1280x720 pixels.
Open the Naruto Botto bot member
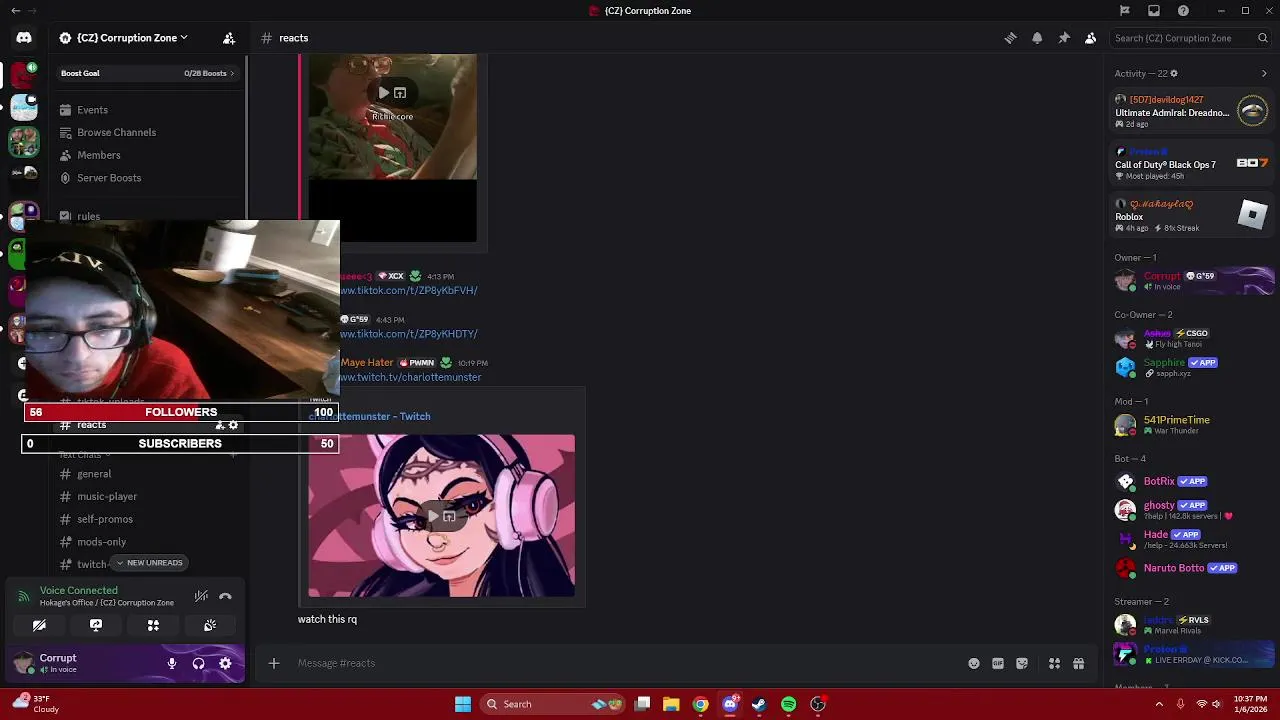point(1193,568)
